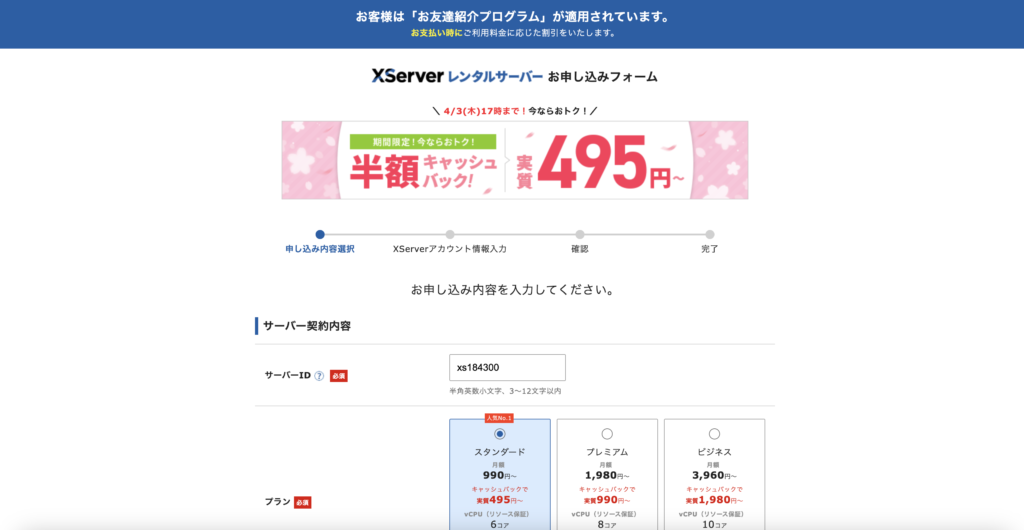Screen dimensions: 1024x530
Task: Open the 半額キャッシュバック campaign banner
Action: pos(515,160)
